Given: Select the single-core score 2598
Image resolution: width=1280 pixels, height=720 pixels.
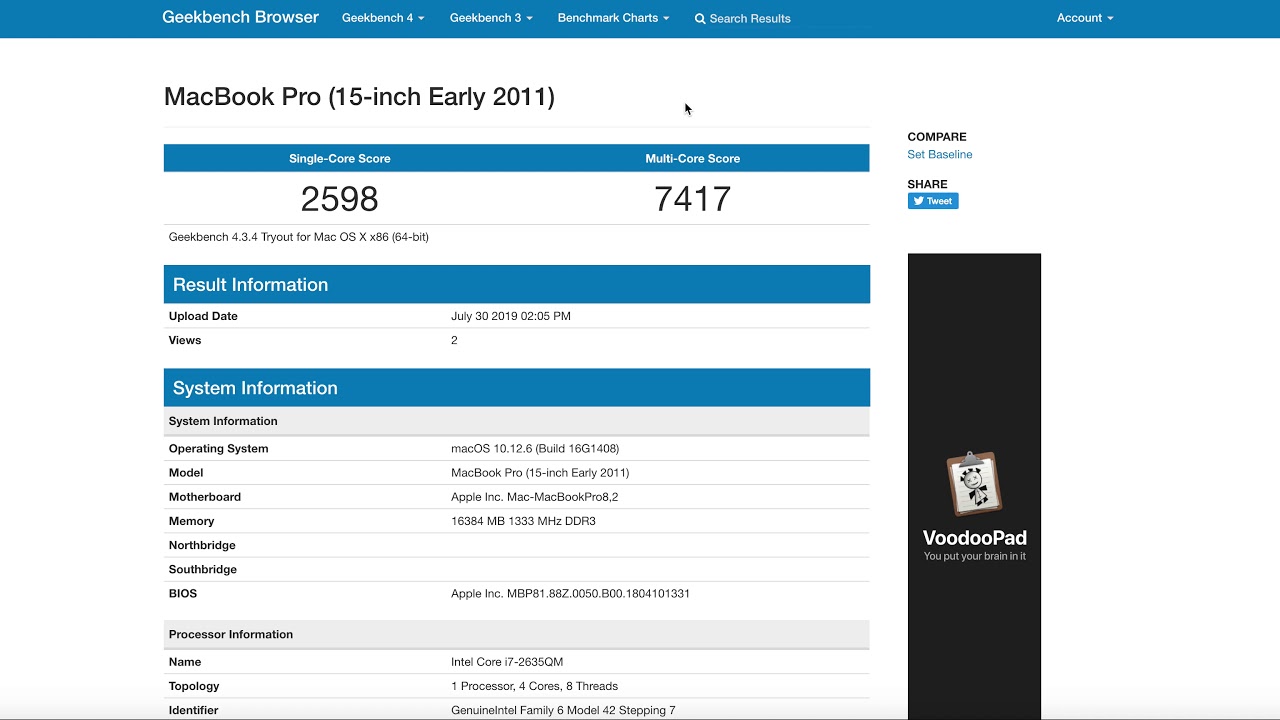Looking at the screenshot, I should (340, 199).
